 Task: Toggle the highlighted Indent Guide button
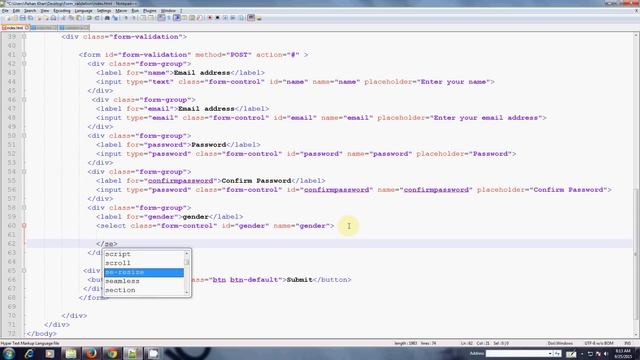[x=177, y=18]
